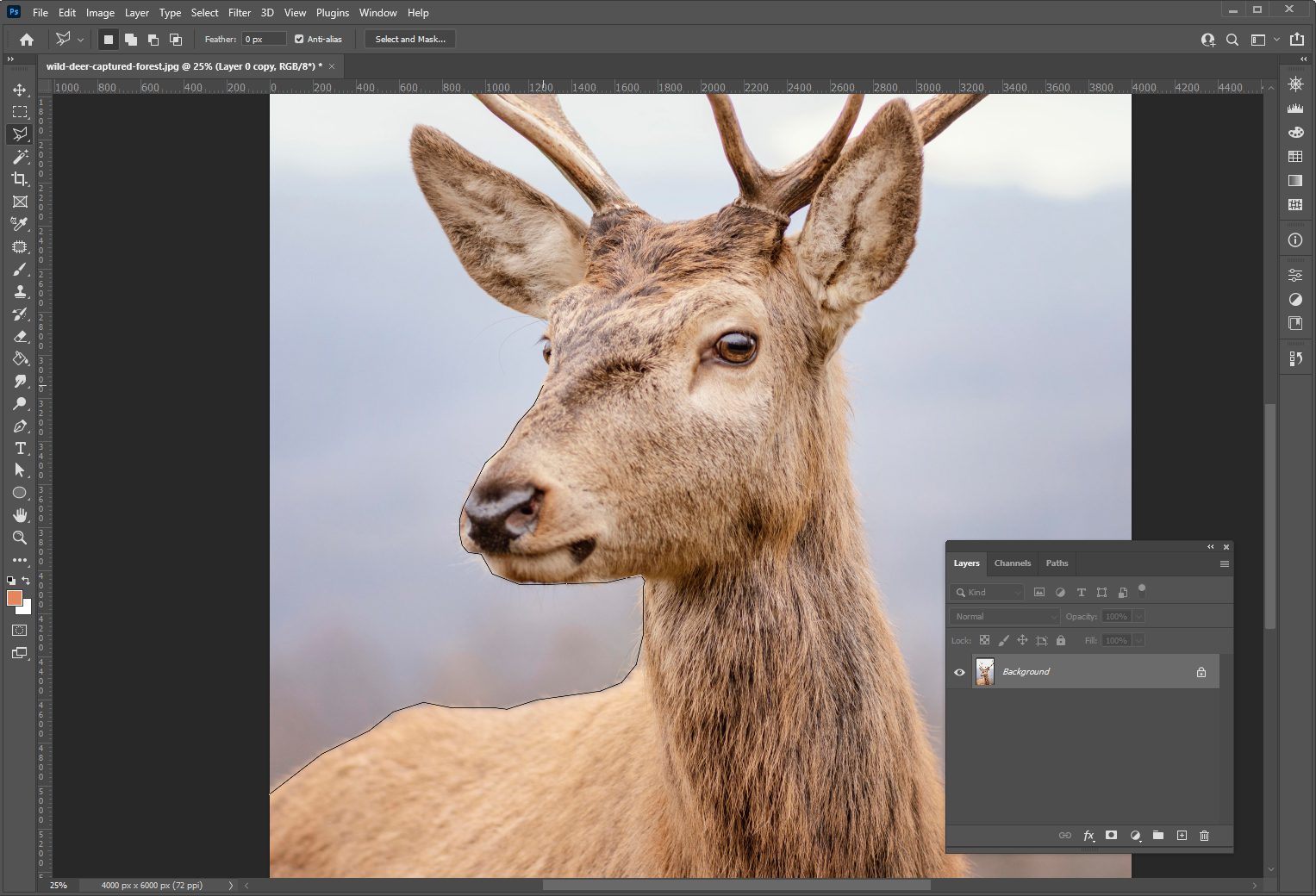This screenshot has width=1316, height=896.
Task: Open the tool preset picker arrow
Action: pos(80,40)
